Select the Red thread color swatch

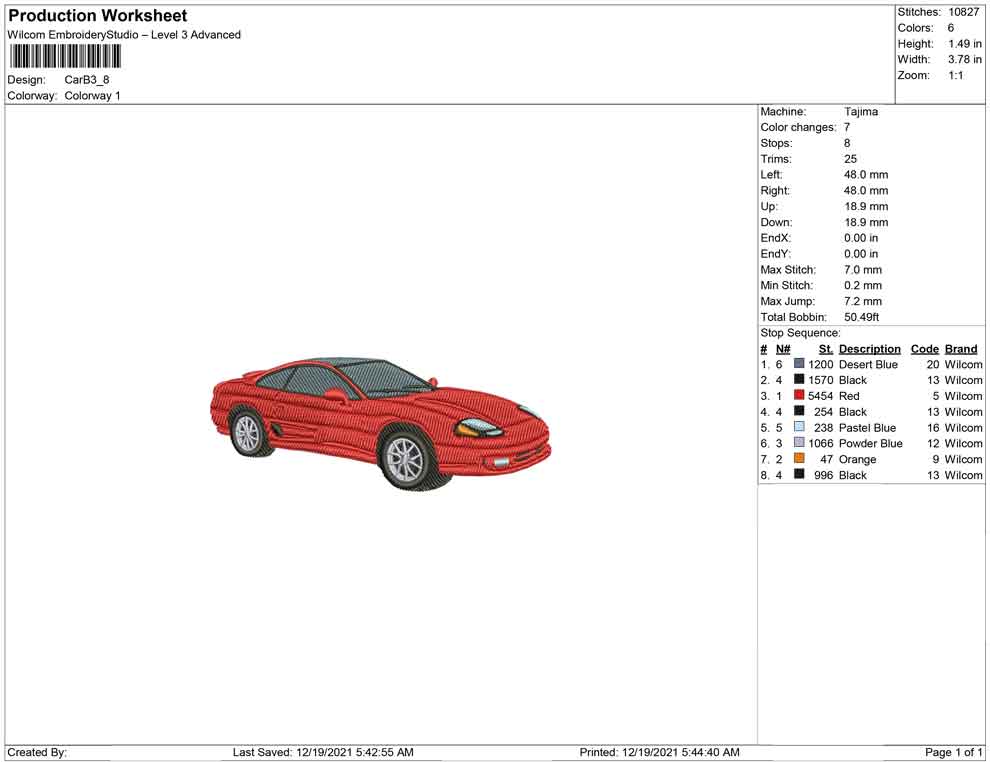coord(799,396)
